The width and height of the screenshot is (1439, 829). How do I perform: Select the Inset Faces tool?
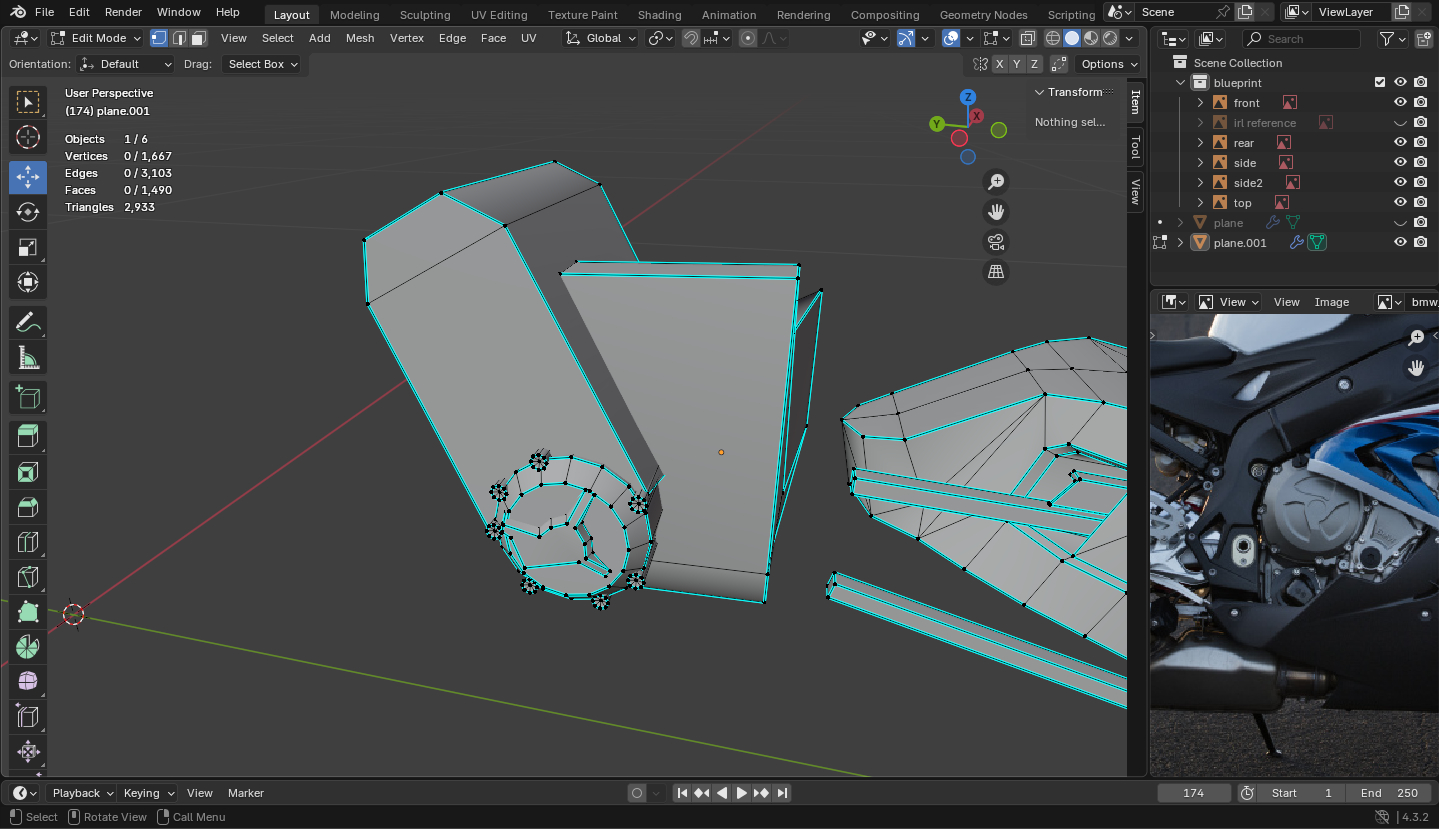[x=28, y=472]
